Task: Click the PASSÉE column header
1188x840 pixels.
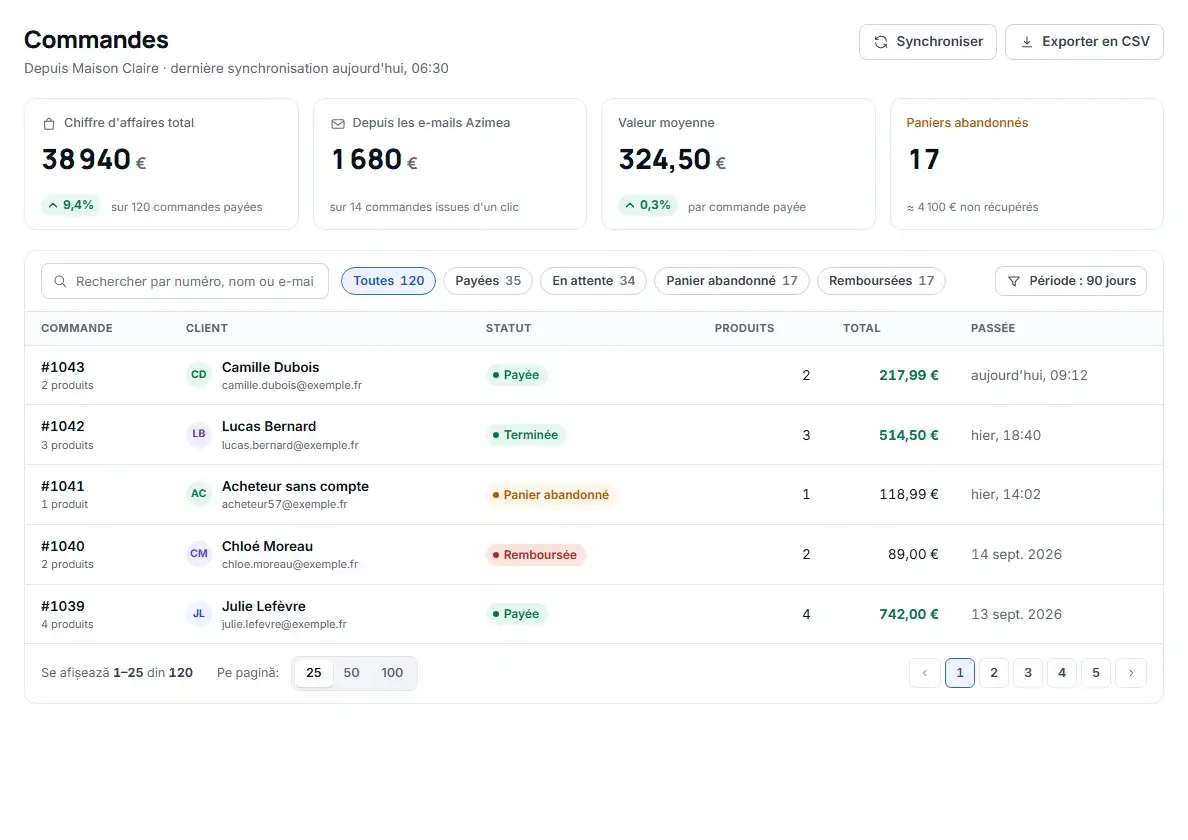Action: (x=993, y=328)
